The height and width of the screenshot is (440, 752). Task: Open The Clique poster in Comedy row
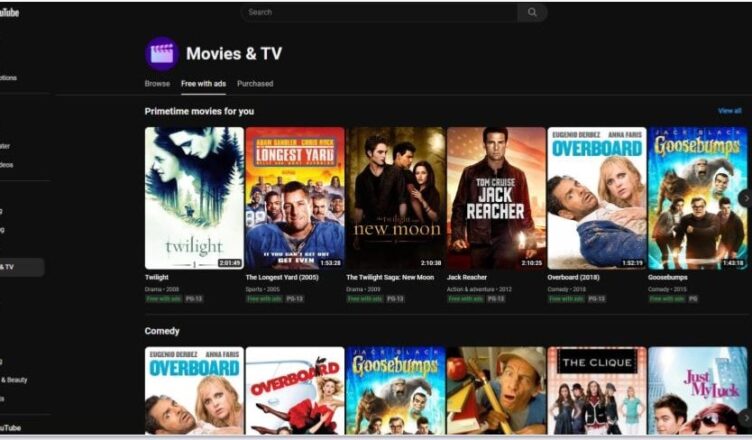coord(597,391)
